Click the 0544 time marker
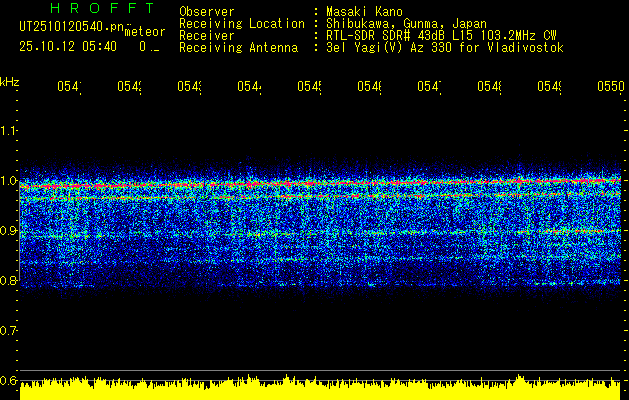The height and width of the screenshot is (400, 629). pyautogui.click(x=249, y=86)
